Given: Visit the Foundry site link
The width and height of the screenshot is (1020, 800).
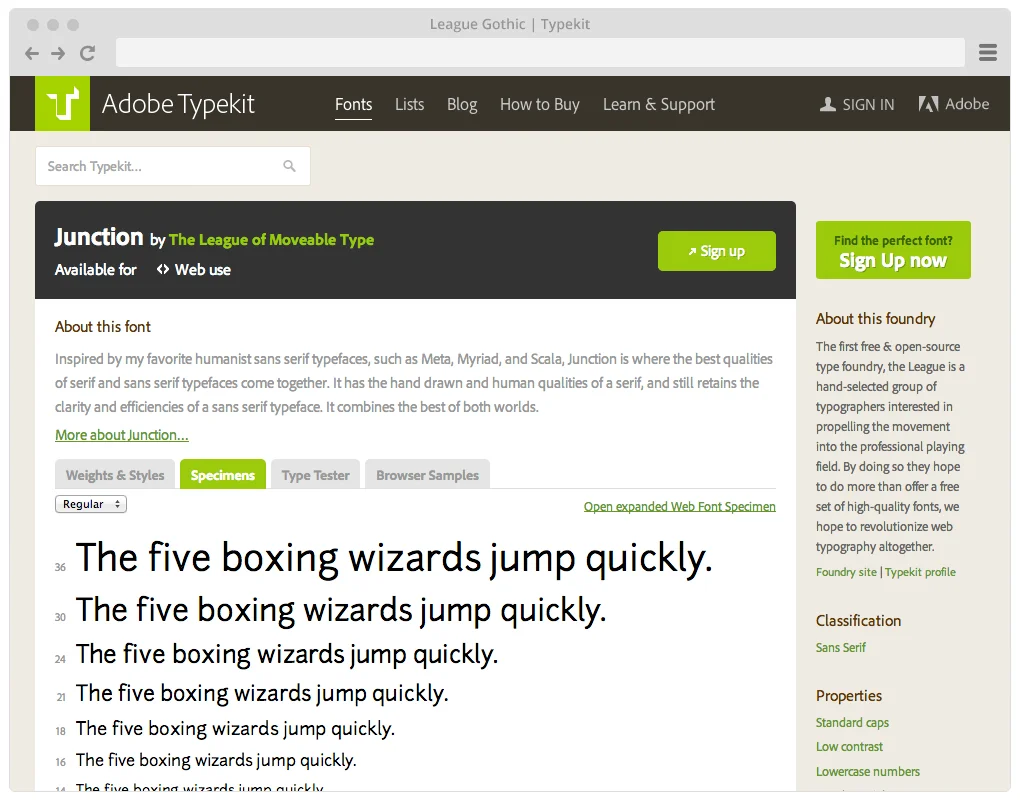Looking at the screenshot, I should [x=846, y=572].
